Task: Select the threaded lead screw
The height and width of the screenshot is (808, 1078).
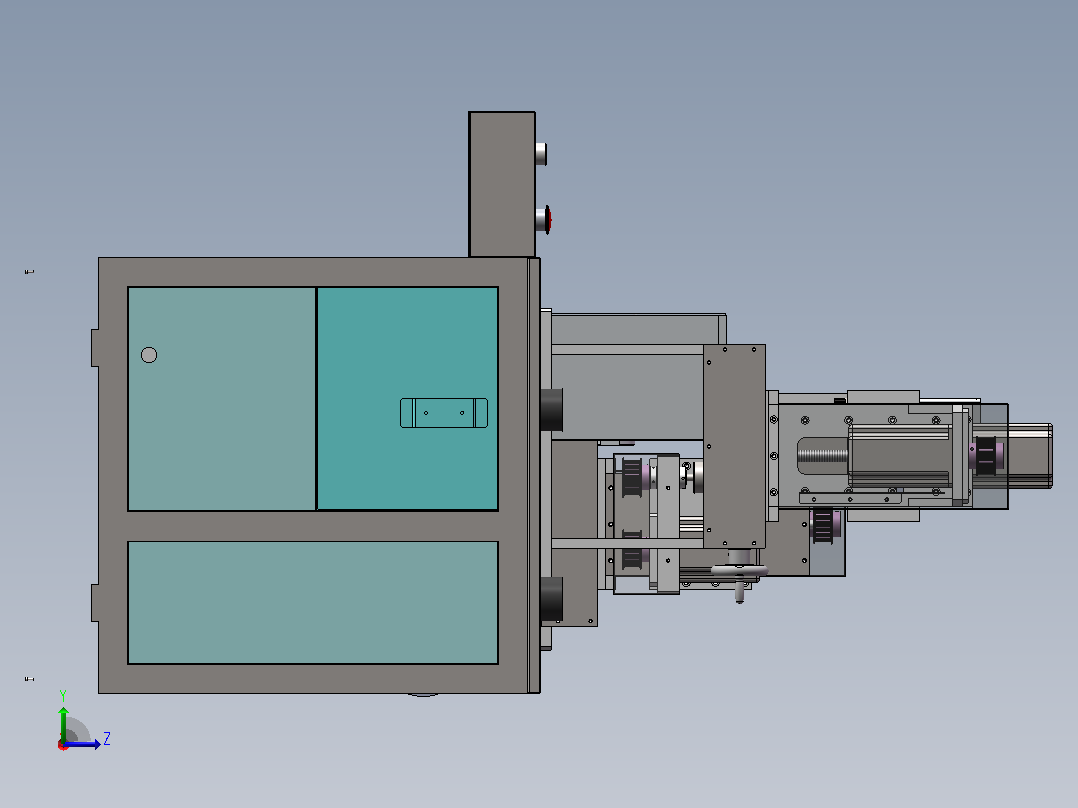Action: (823, 456)
